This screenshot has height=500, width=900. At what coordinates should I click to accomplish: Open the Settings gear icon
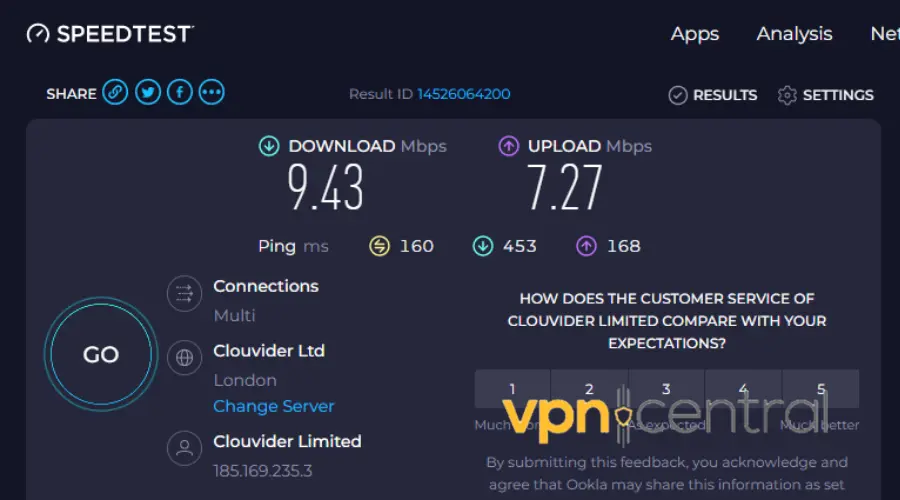click(x=788, y=95)
